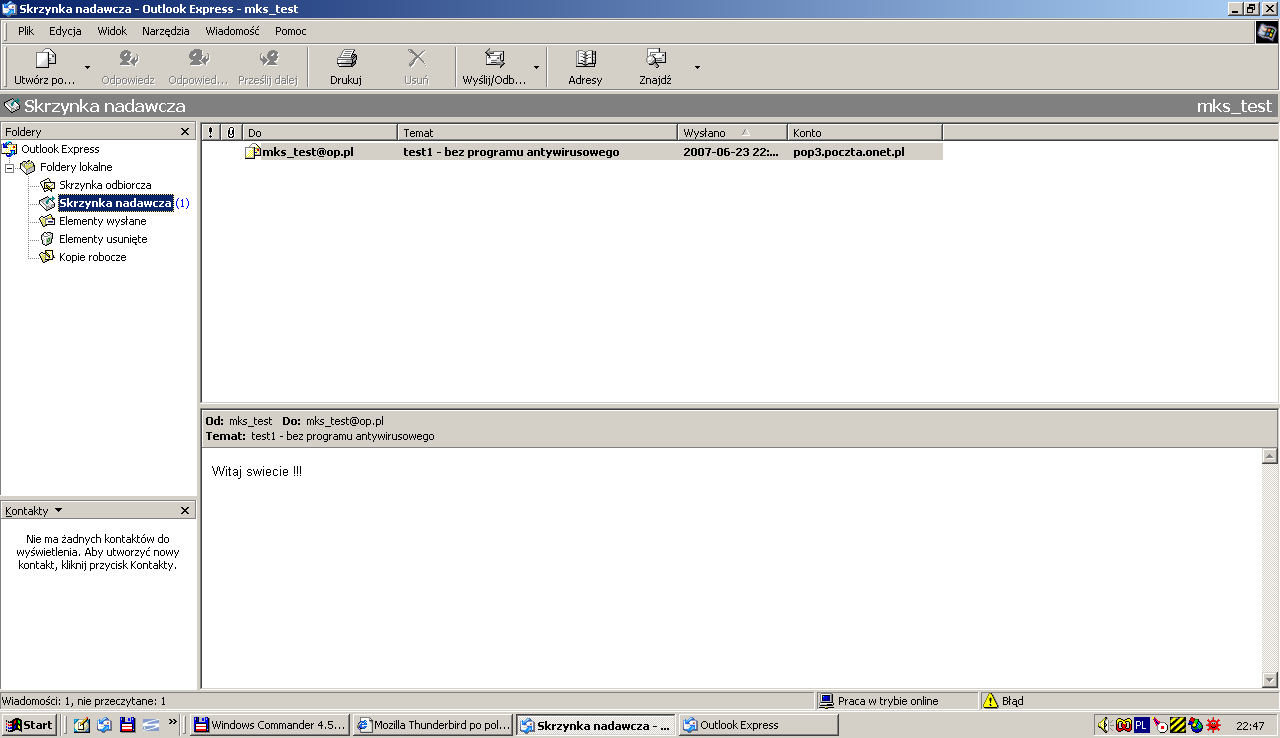Switch to the Outlook Express taskbar button

click(x=759, y=725)
